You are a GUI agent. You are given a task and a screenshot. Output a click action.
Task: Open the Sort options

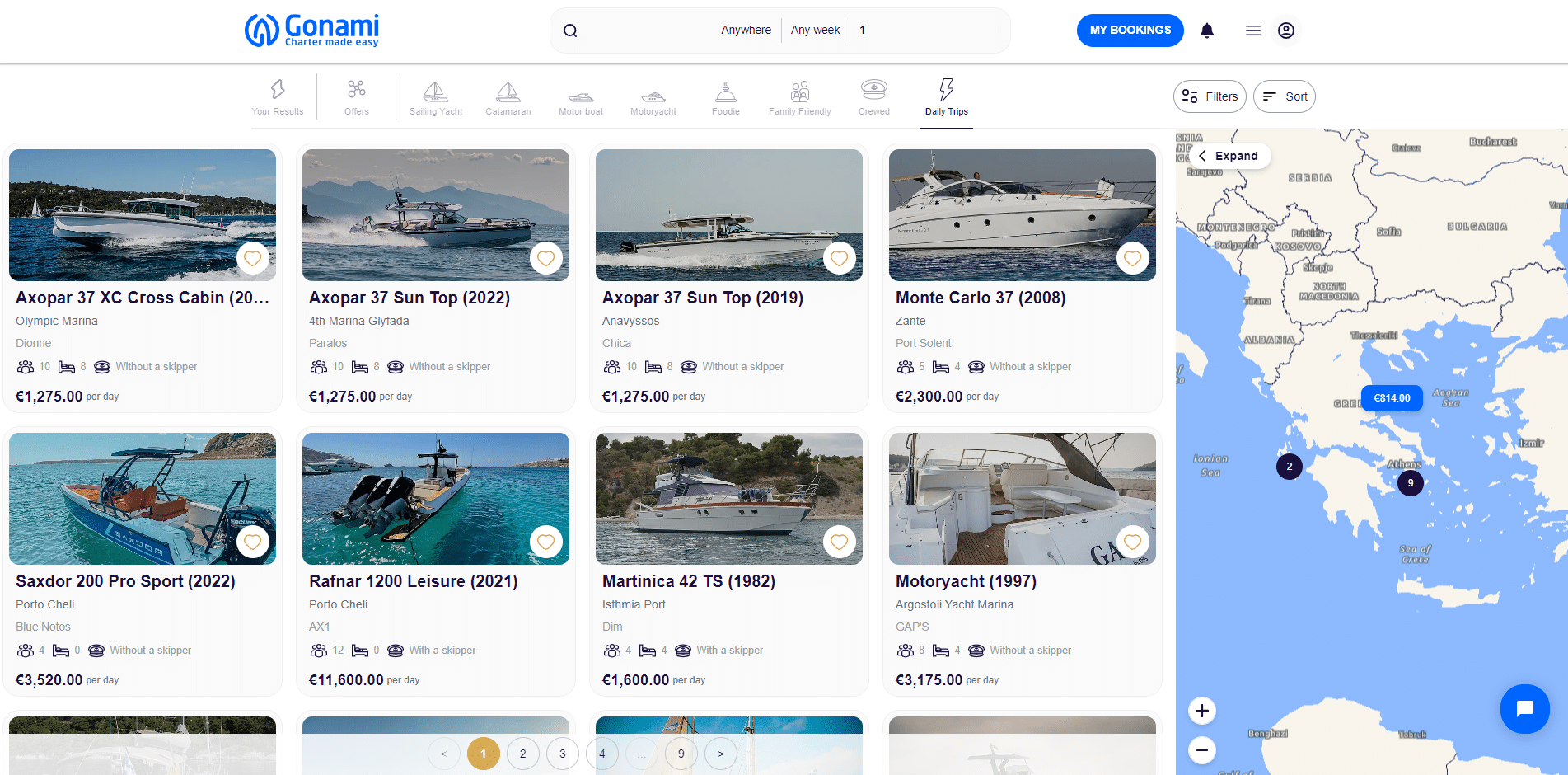(1285, 96)
